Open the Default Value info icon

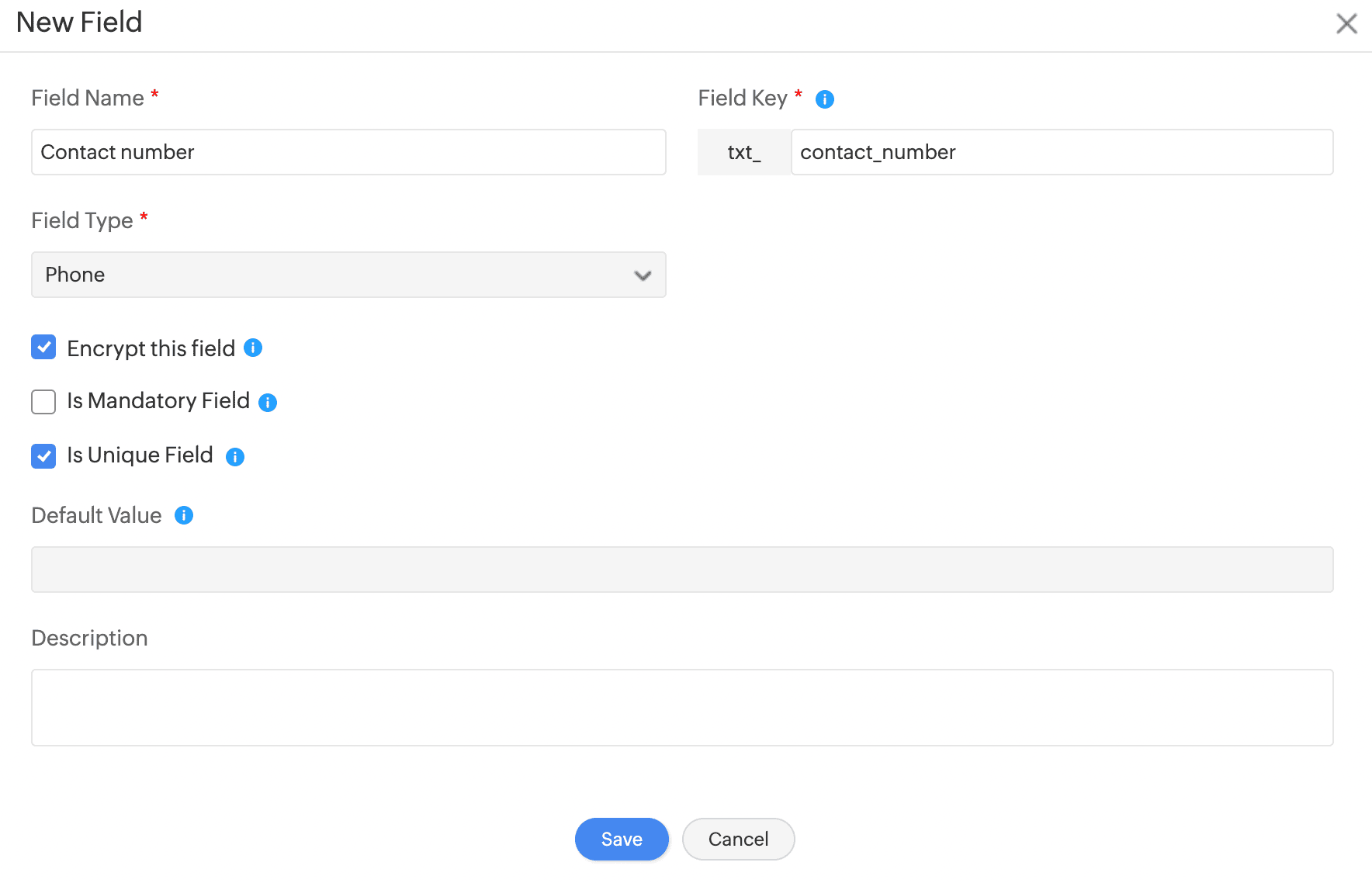pyautogui.click(x=184, y=515)
